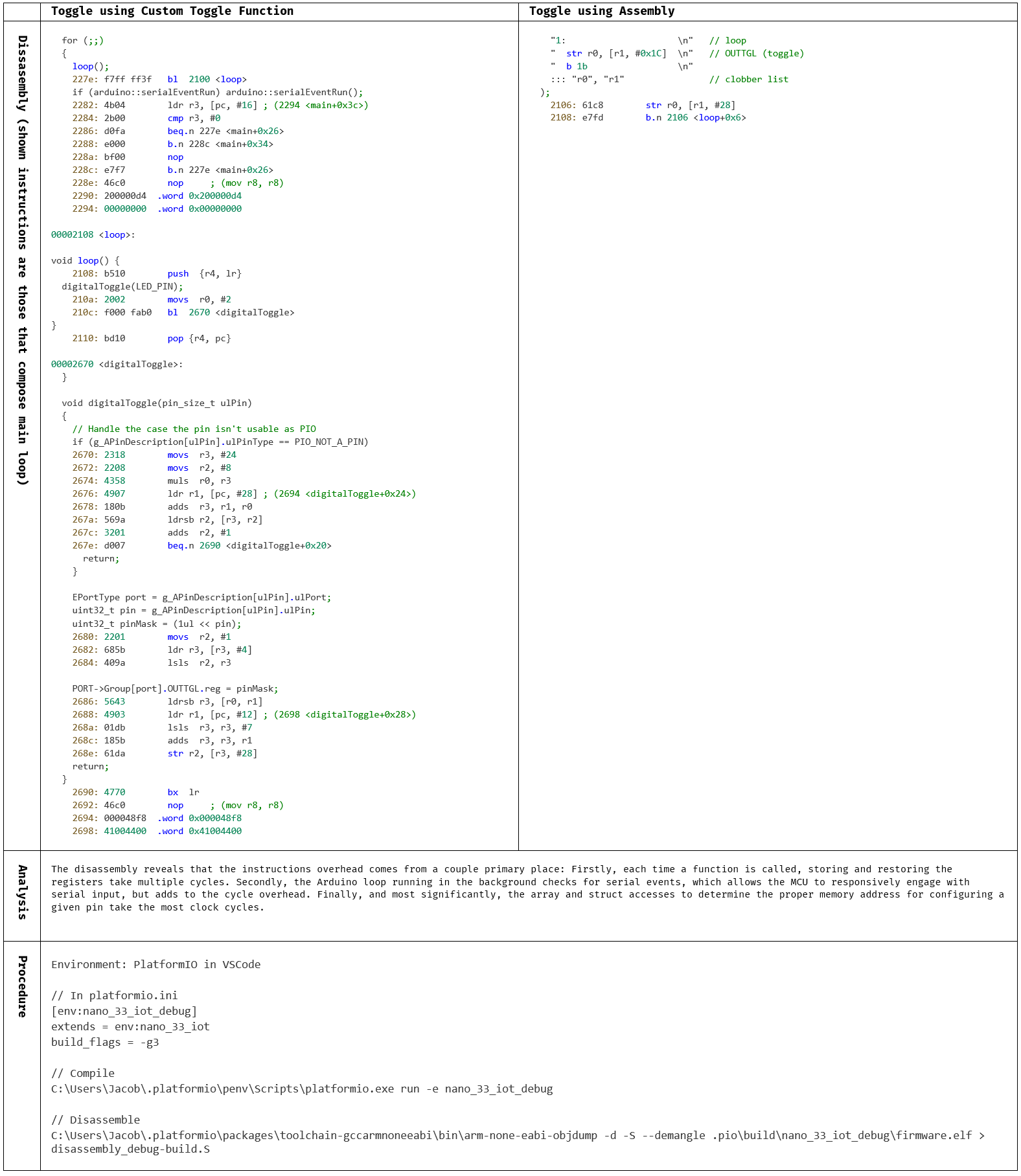Screen dimensions: 1021x1176
Task: Click the '// OUTTGL (toggle)' assembly comment
Action: pos(756,54)
